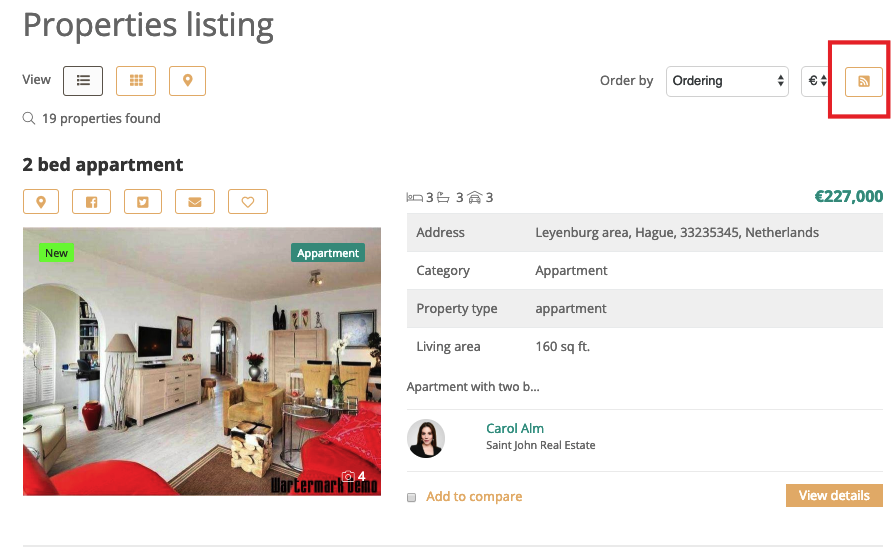Add the property to favorites
Viewport: 894px width, 553px height.
point(248,202)
